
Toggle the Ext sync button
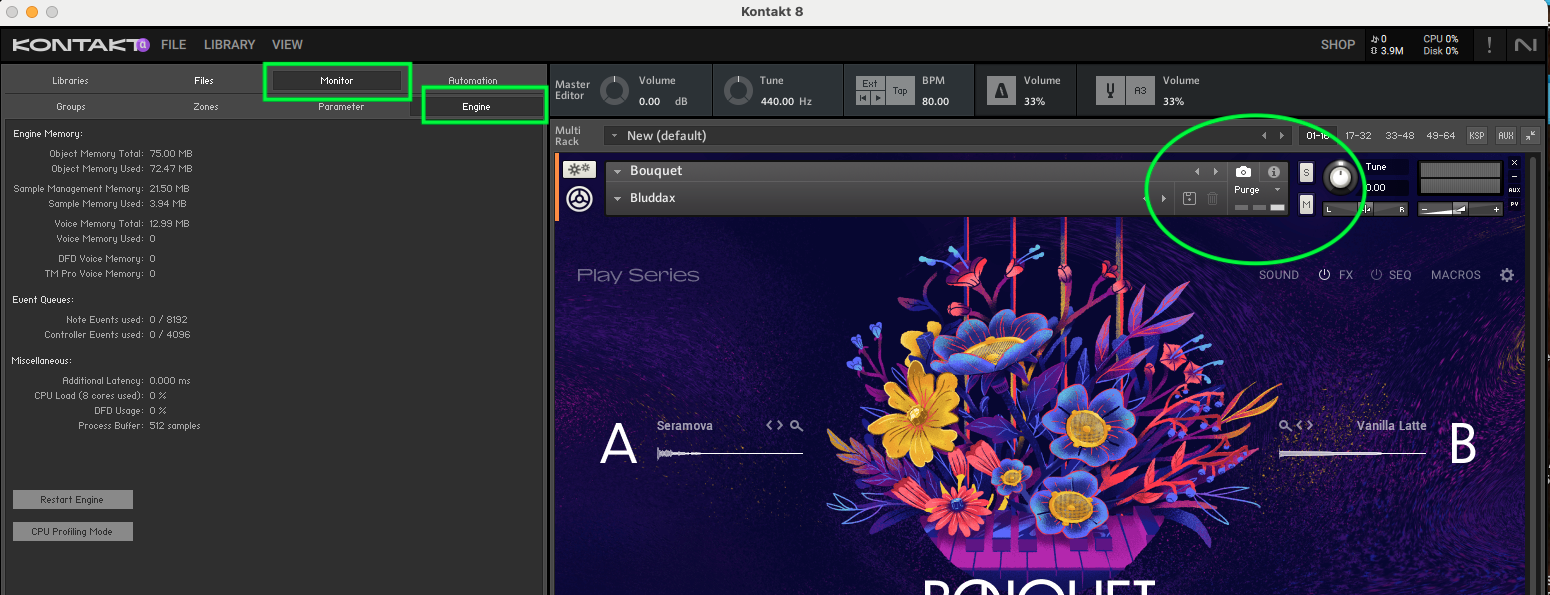pos(870,84)
